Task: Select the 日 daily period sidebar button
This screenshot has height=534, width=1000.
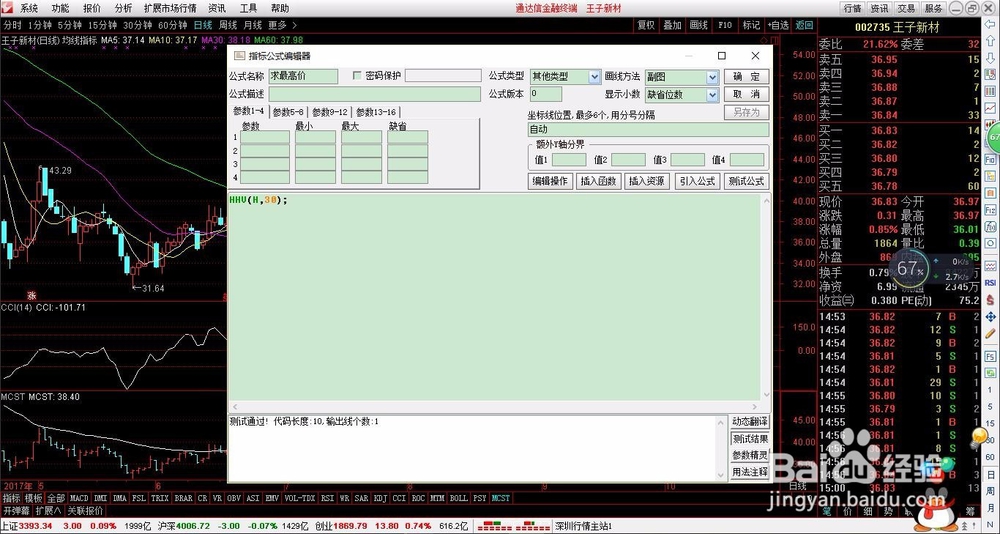Action: tap(990, 475)
